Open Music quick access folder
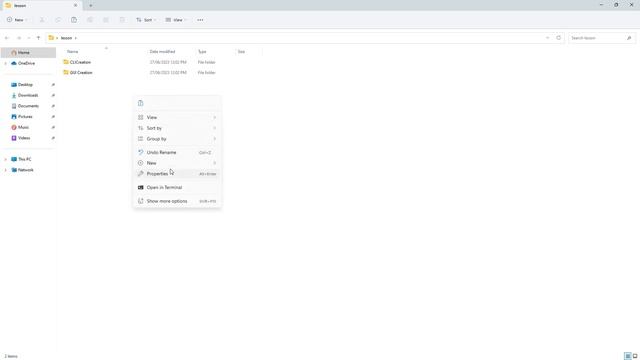The image size is (640, 360). tap(23, 127)
